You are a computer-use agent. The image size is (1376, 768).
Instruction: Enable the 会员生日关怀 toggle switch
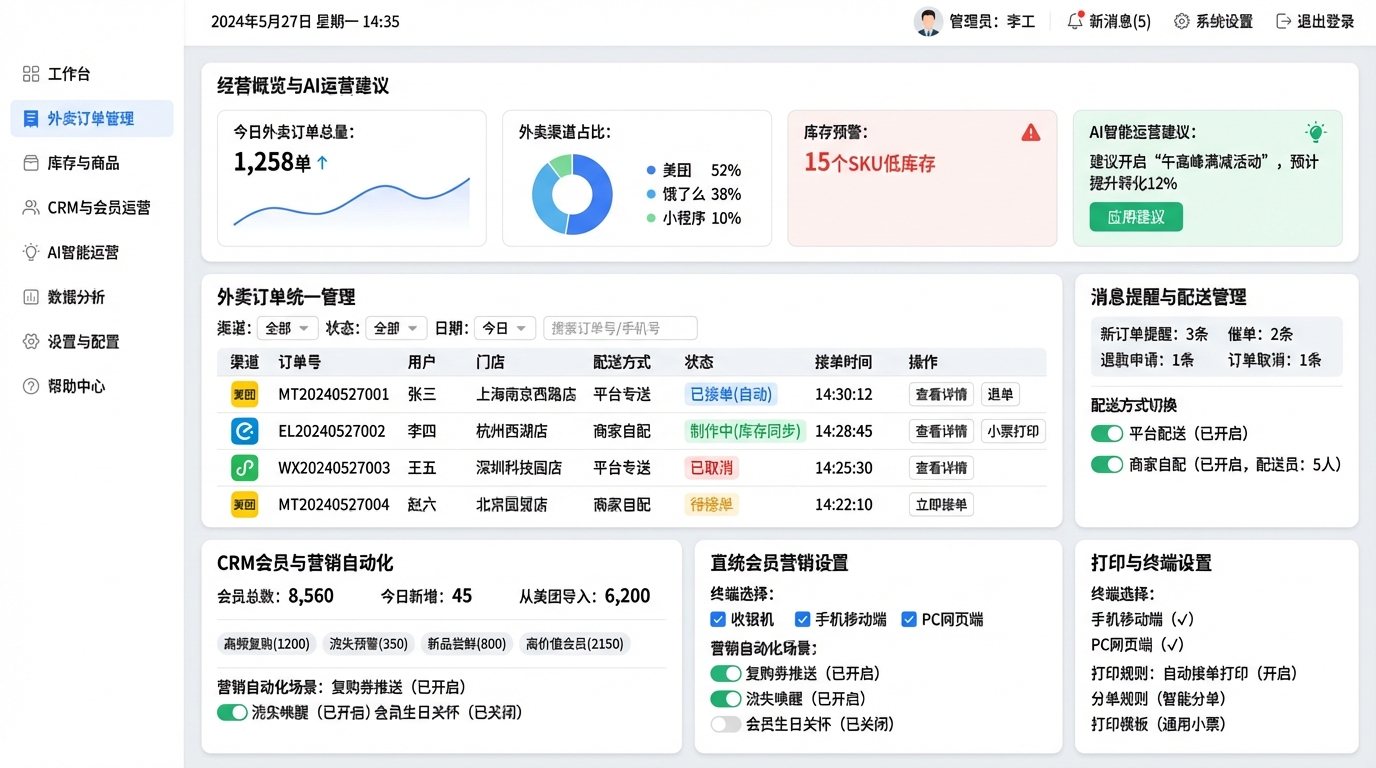click(726, 724)
